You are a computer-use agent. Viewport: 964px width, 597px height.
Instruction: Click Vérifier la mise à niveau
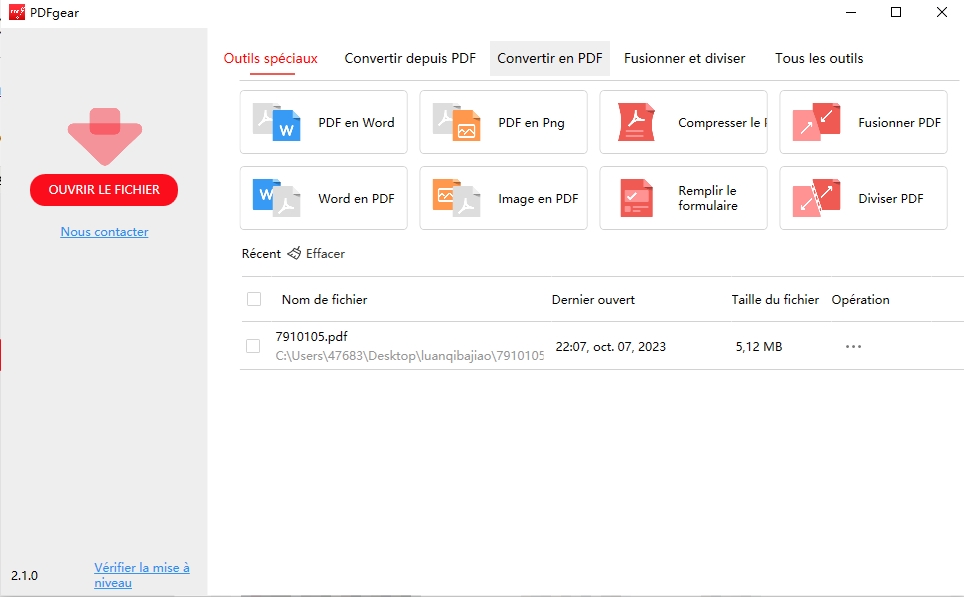(141, 574)
